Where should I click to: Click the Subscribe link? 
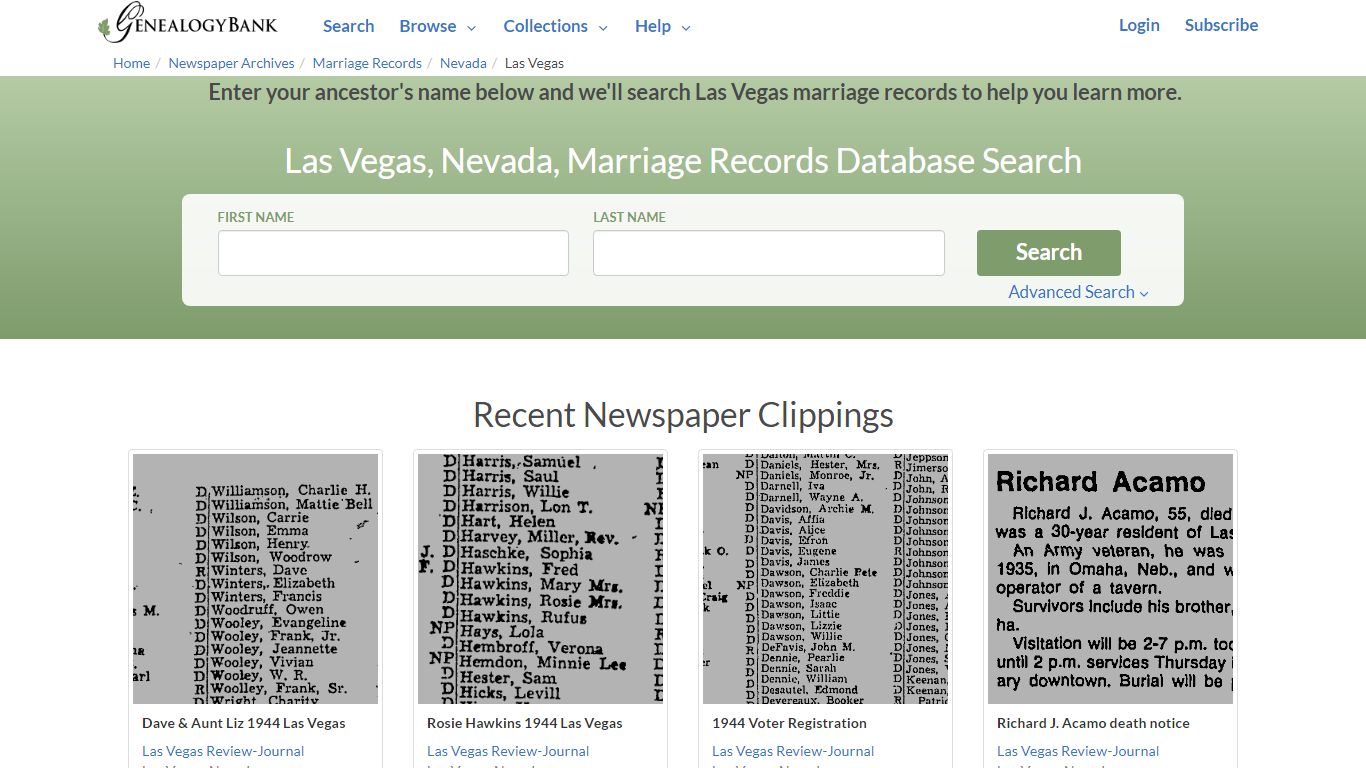coord(1221,25)
